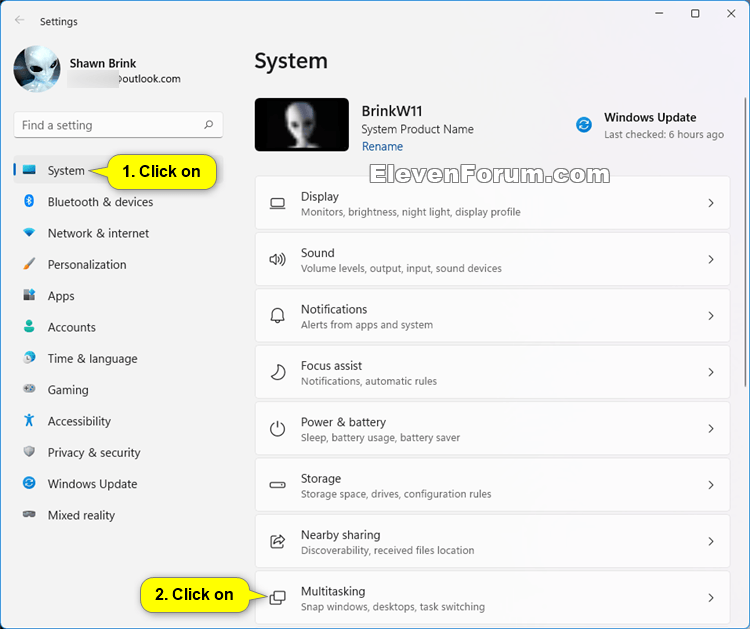Image resolution: width=750 pixels, height=629 pixels.
Task: Go to Privacy & security
Action: 118,452
